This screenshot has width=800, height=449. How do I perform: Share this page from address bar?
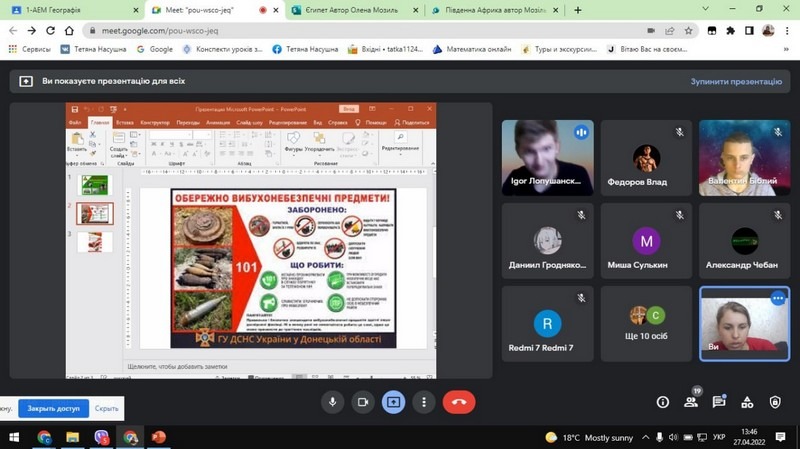pos(669,31)
